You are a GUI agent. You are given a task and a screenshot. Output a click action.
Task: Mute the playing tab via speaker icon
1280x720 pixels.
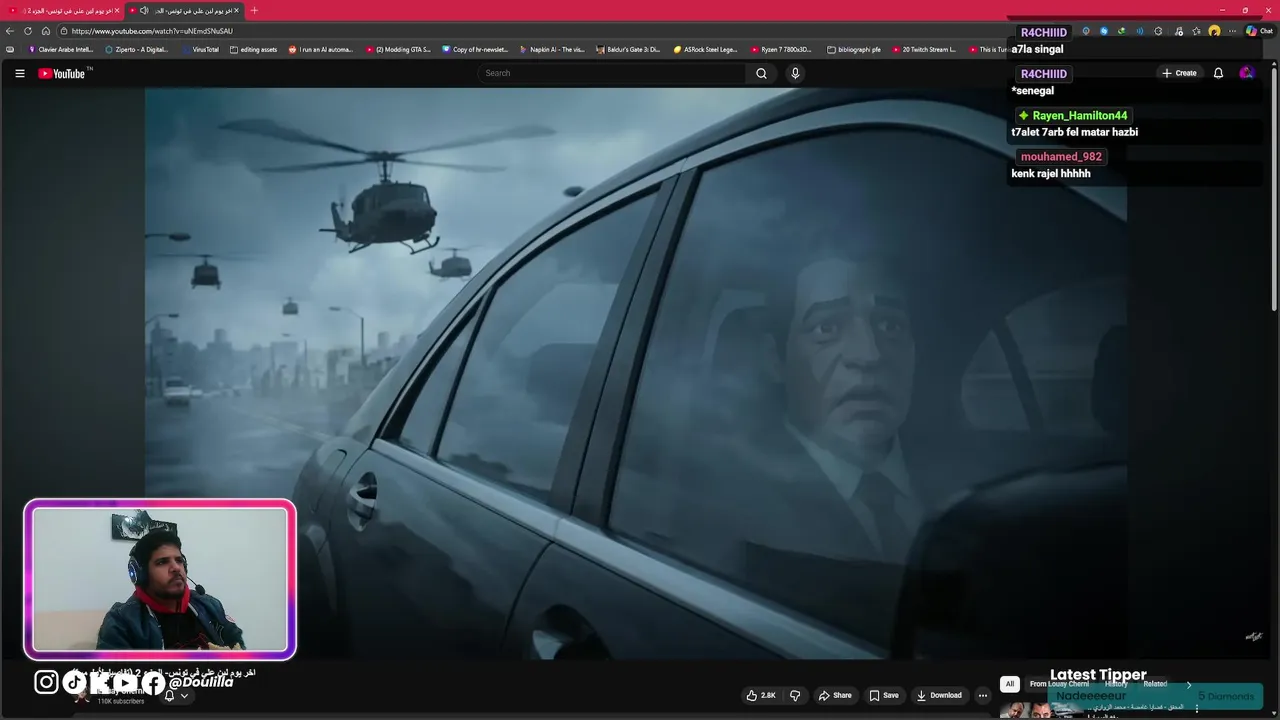click(144, 10)
